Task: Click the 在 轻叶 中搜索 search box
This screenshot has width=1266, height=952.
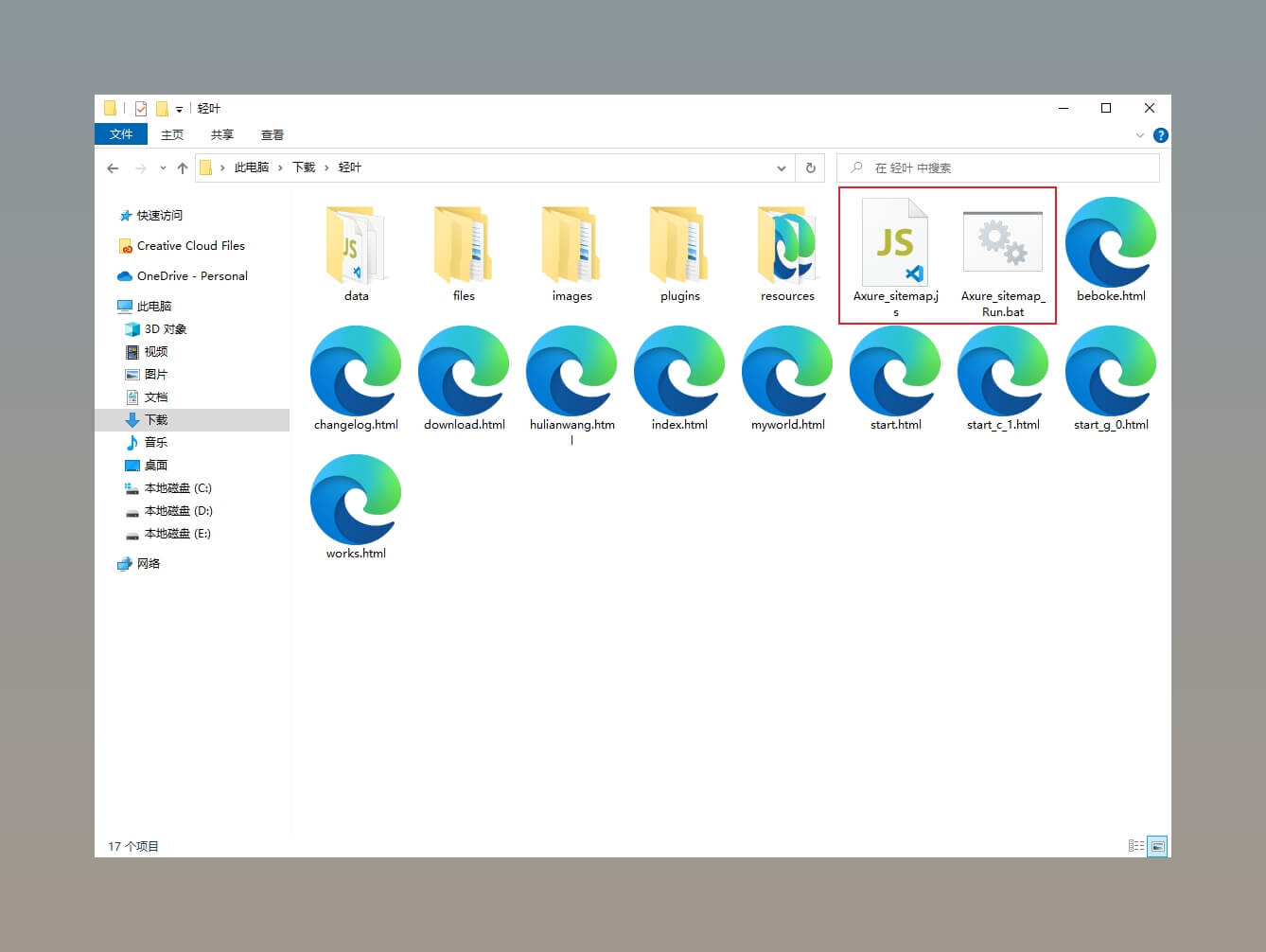Action: [x=998, y=168]
